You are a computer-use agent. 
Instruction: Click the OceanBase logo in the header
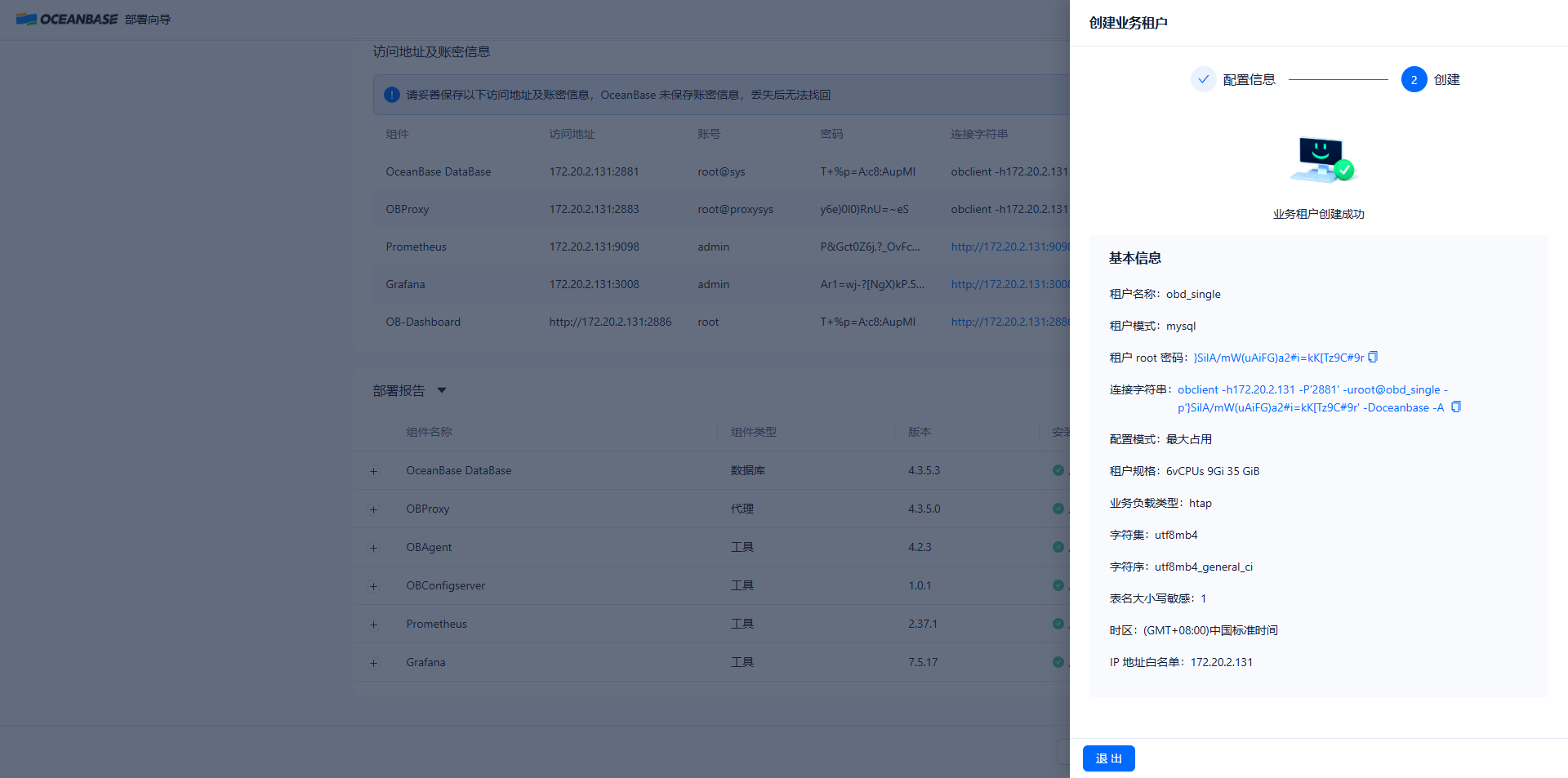click(67, 19)
